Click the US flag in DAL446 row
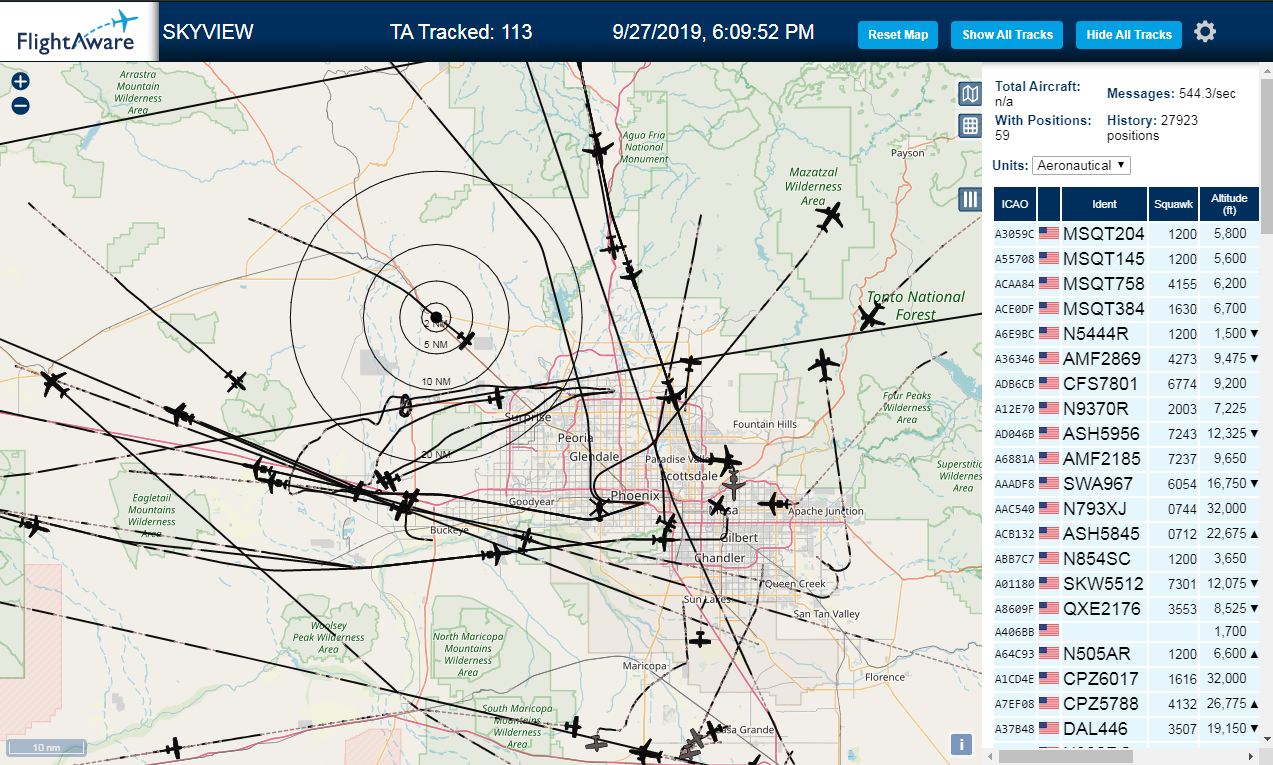Screen dimensions: 1273x765 click(1049, 729)
